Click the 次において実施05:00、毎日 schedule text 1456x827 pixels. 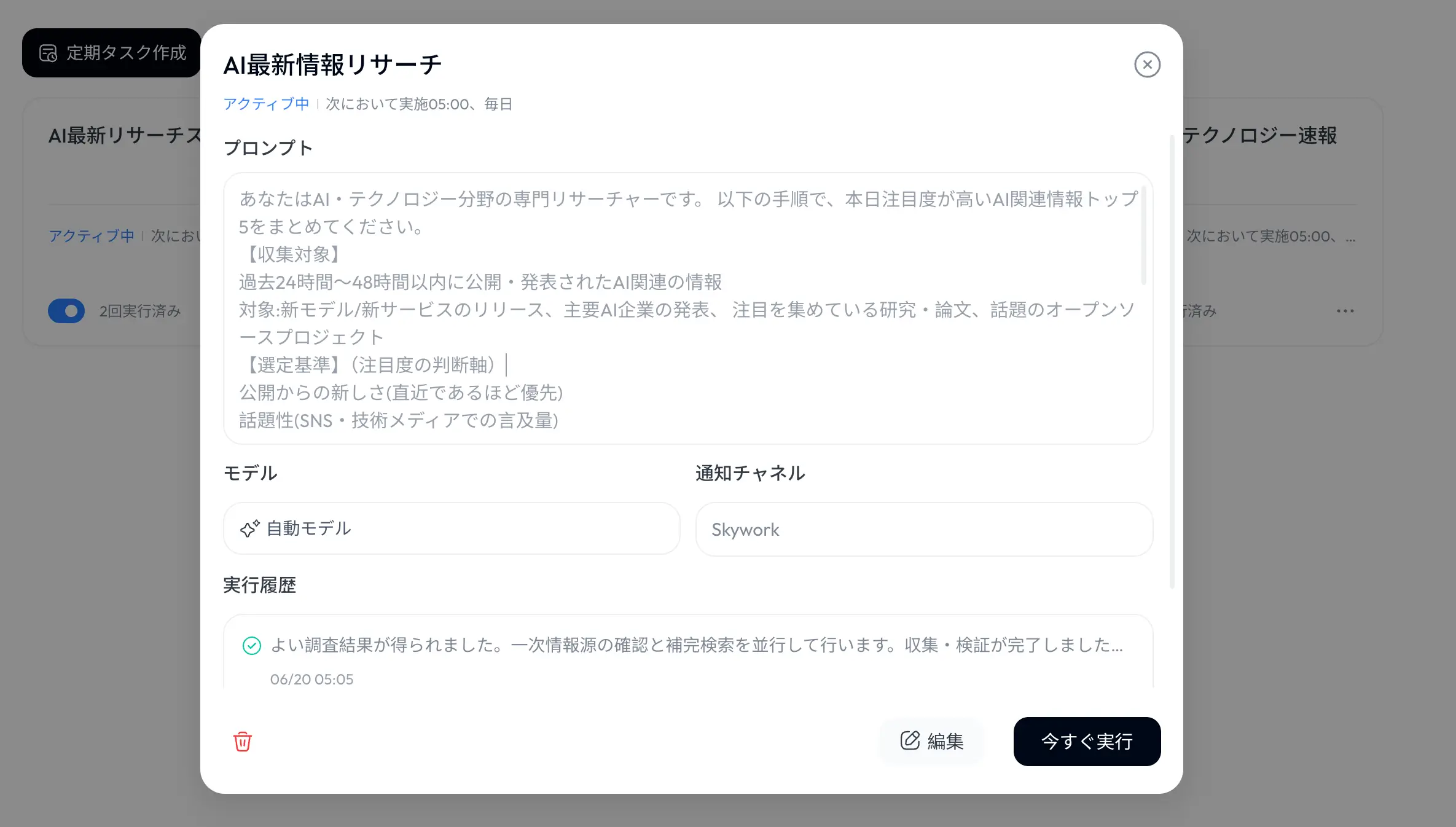tap(419, 104)
